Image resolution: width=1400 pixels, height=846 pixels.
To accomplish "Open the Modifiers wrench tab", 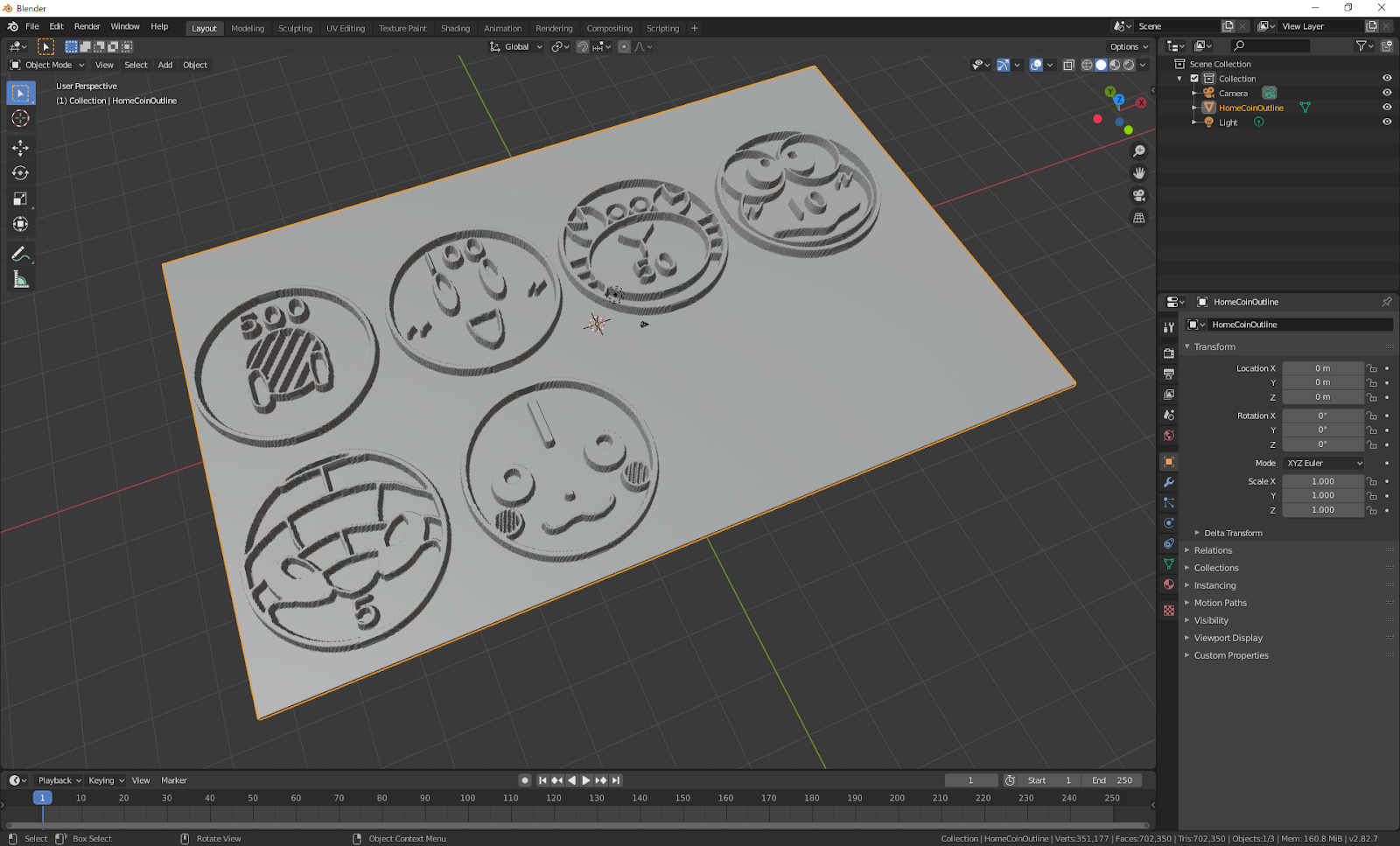I will [1168, 482].
